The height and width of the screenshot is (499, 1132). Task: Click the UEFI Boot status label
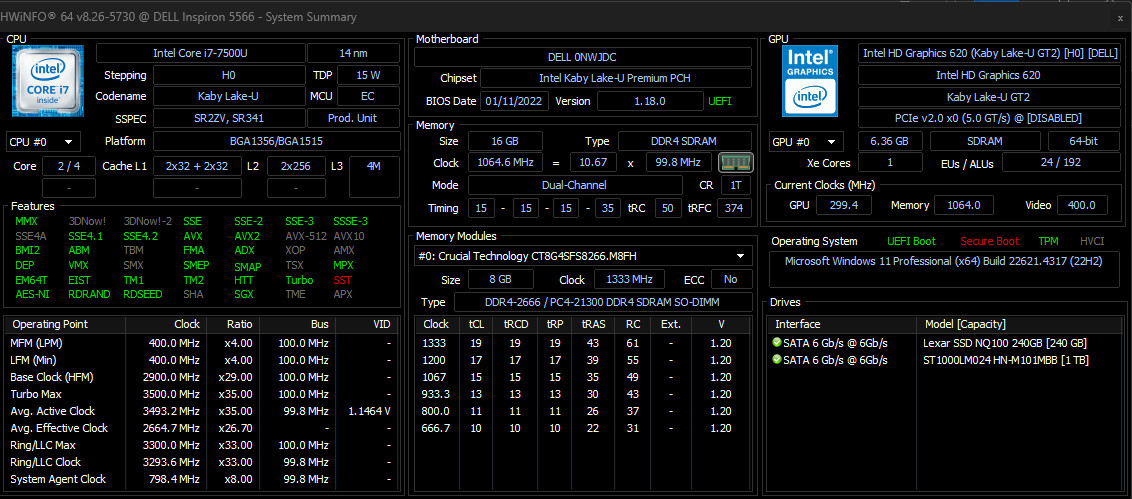(912, 241)
